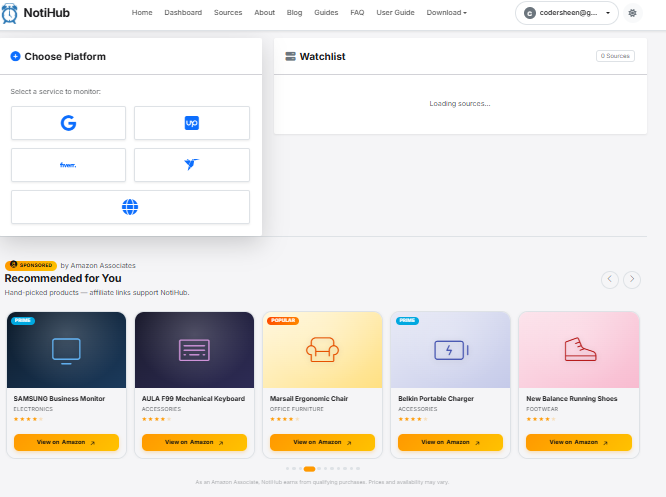The image size is (666, 497).
Task: Open the User Guide link
Action: tap(395, 13)
